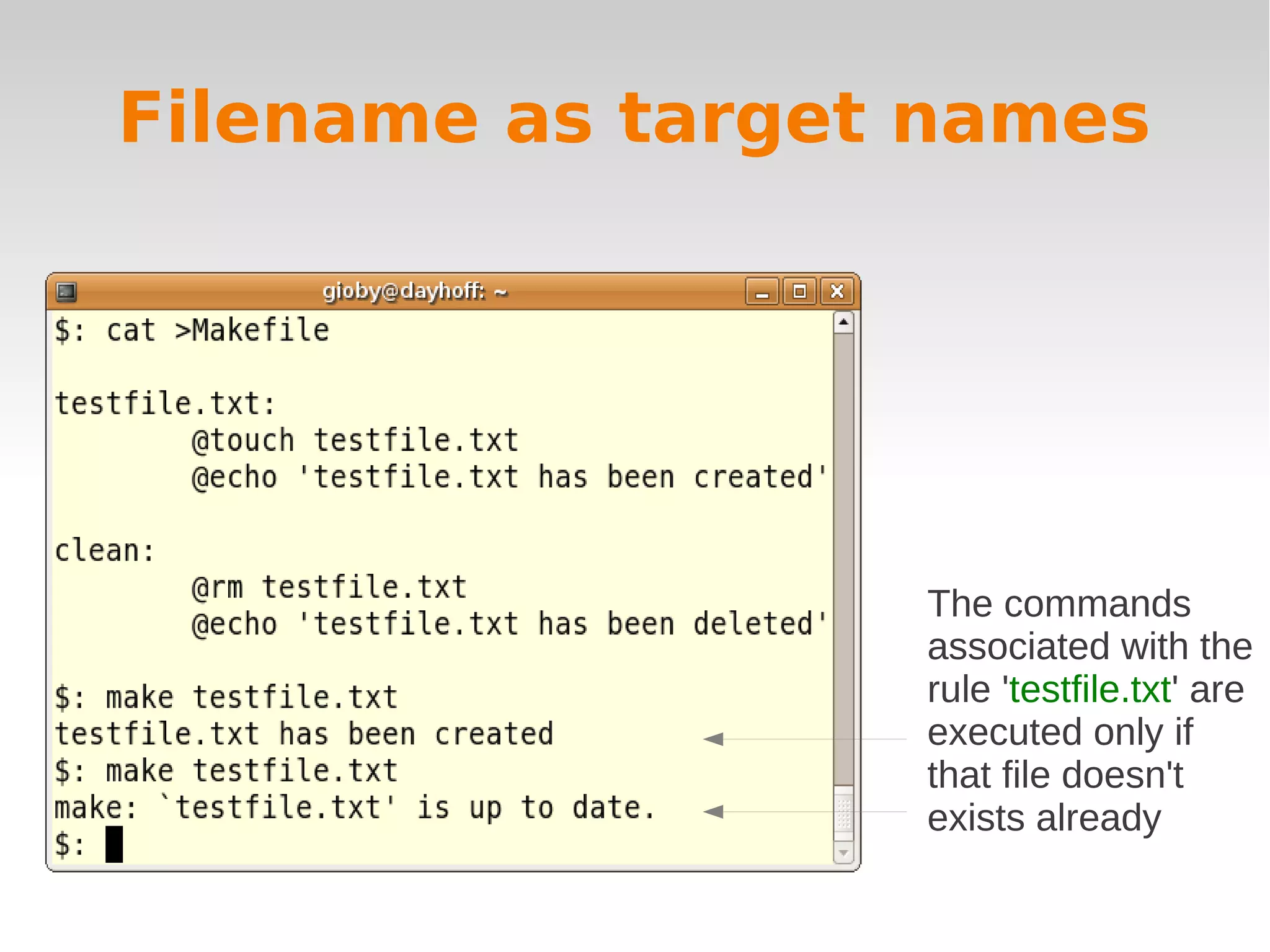Image resolution: width=1270 pixels, height=952 pixels.
Task: Click the arrowhead pointing at 'has been created'
Action: 714,739
